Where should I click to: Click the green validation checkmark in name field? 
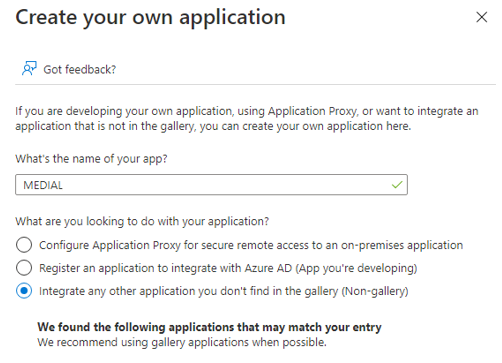397,184
